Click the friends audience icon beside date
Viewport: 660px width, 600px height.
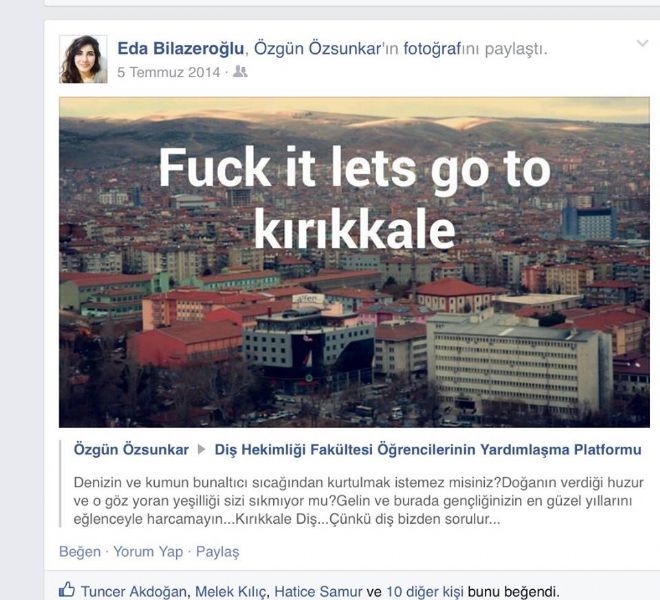coord(240,72)
